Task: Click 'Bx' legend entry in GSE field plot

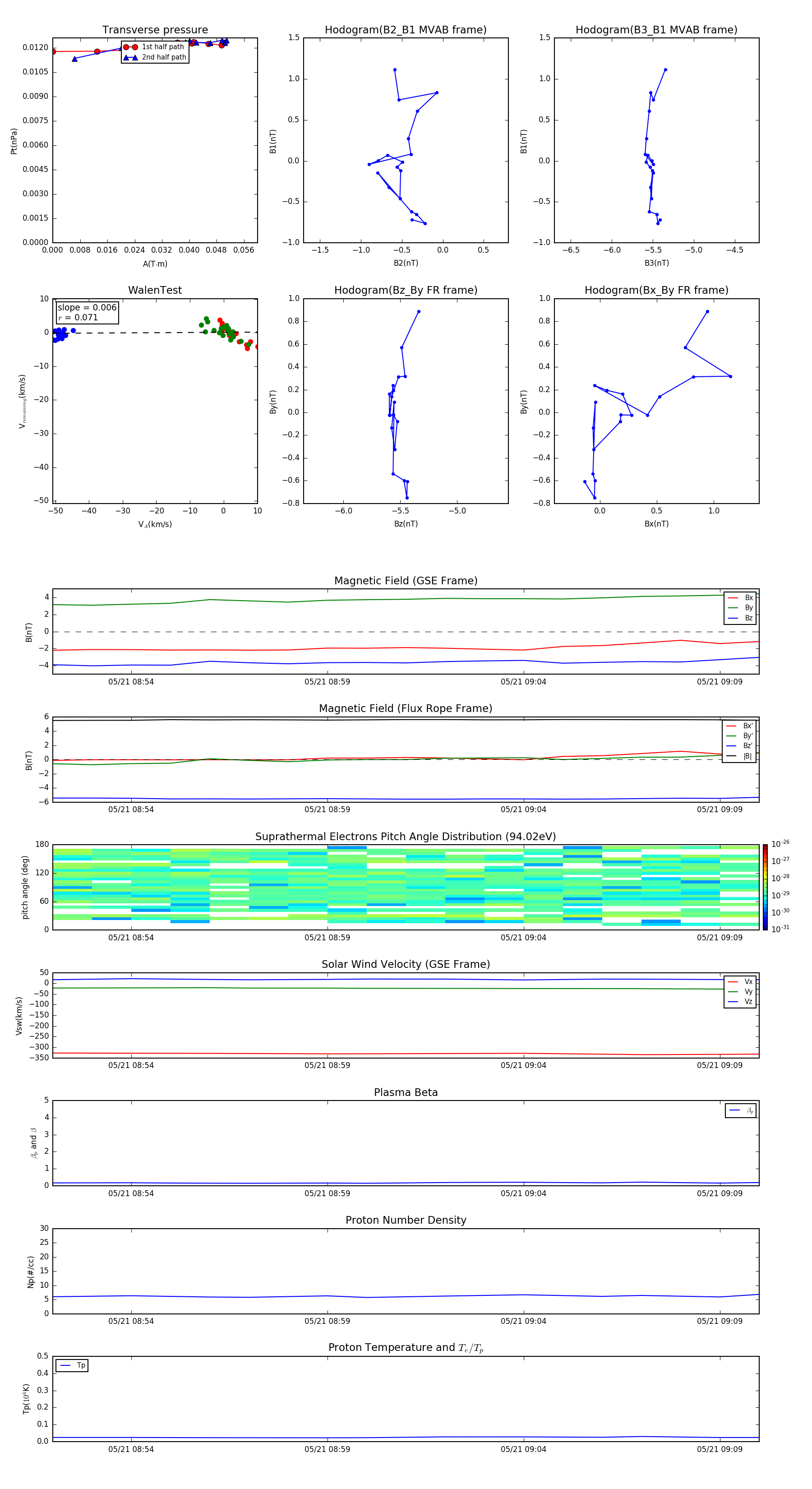Action: [740, 598]
